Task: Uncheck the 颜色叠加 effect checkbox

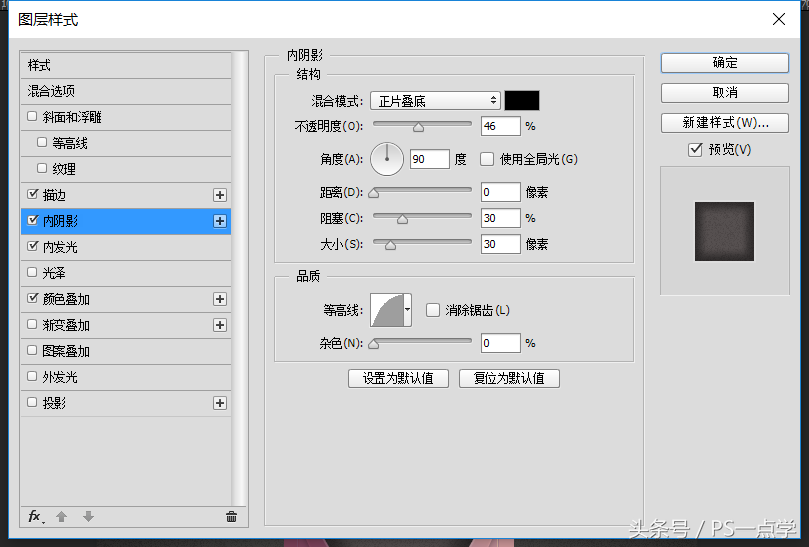Action: click(33, 298)
